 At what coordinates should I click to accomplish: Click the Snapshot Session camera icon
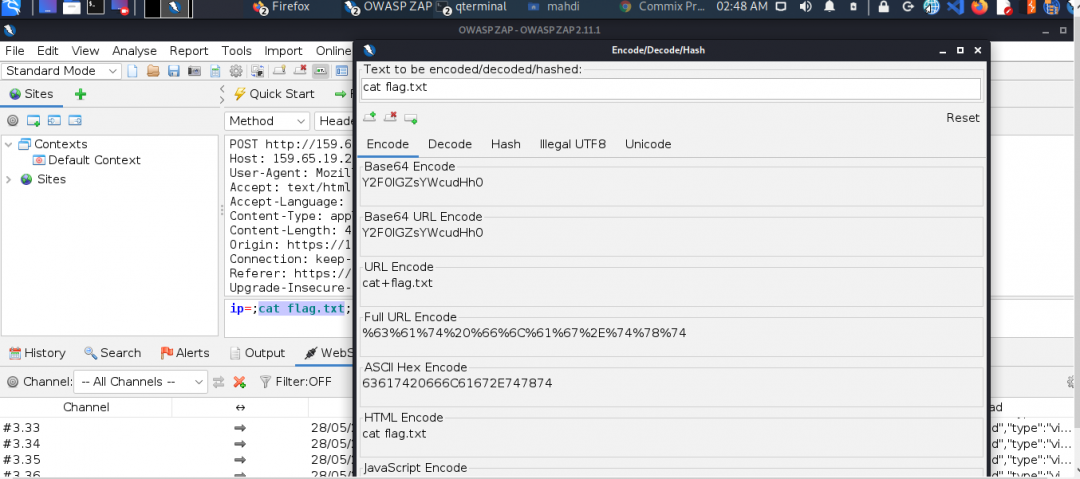pyautogui.click(x=194, y=71)
